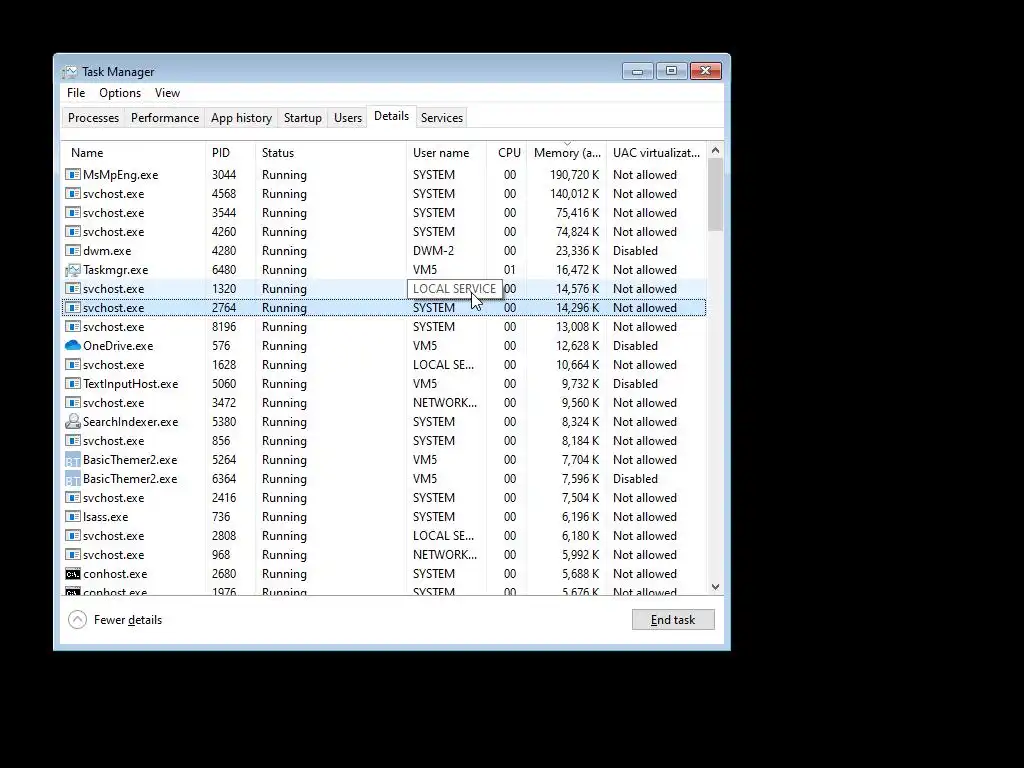Click icon of svchost.exe PID 4260

pos(72,232)
